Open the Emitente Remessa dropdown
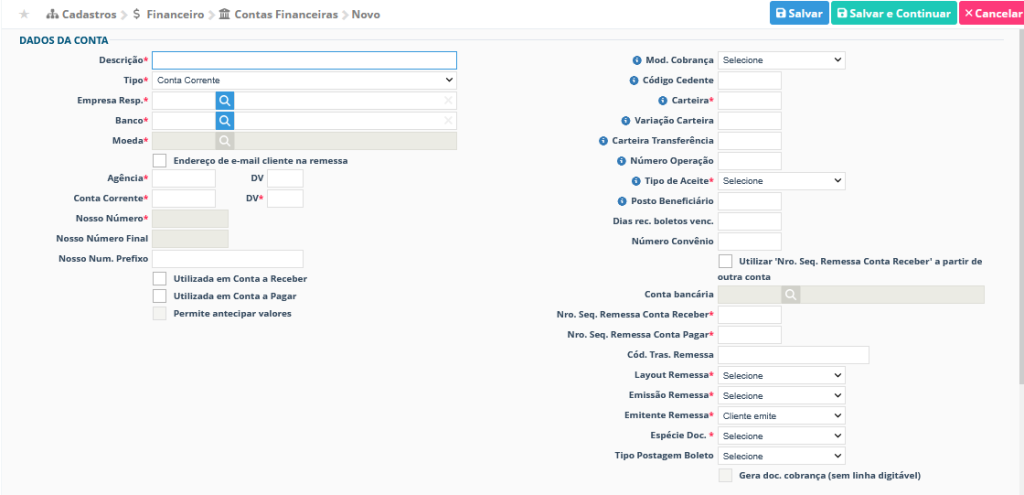The width and height of the screenshot is (1024, 495). pos(781,415)
